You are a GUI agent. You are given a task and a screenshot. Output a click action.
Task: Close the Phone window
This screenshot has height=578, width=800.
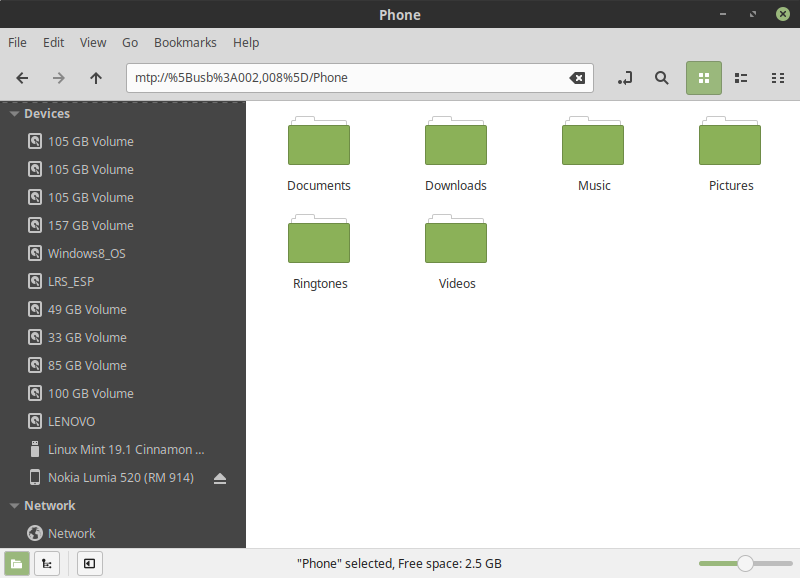click(x=783, y=14)
